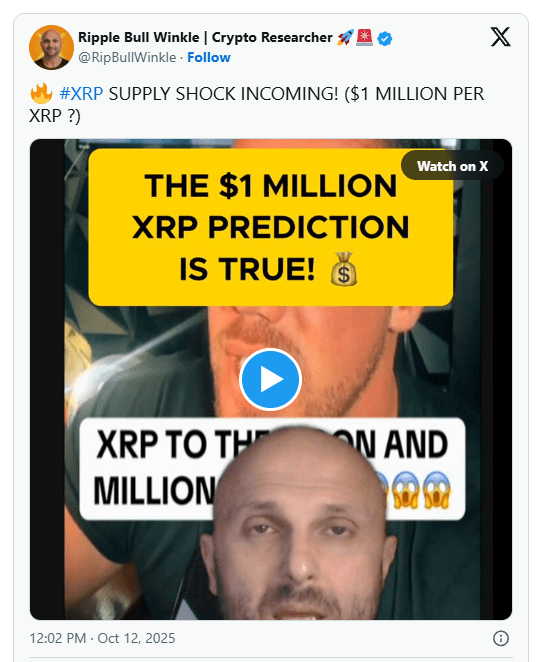Image resolution: width=537 pixels, height=662 pixels.
Task: Click the fire emoji in tweet
Action: (x=41, y=93)
